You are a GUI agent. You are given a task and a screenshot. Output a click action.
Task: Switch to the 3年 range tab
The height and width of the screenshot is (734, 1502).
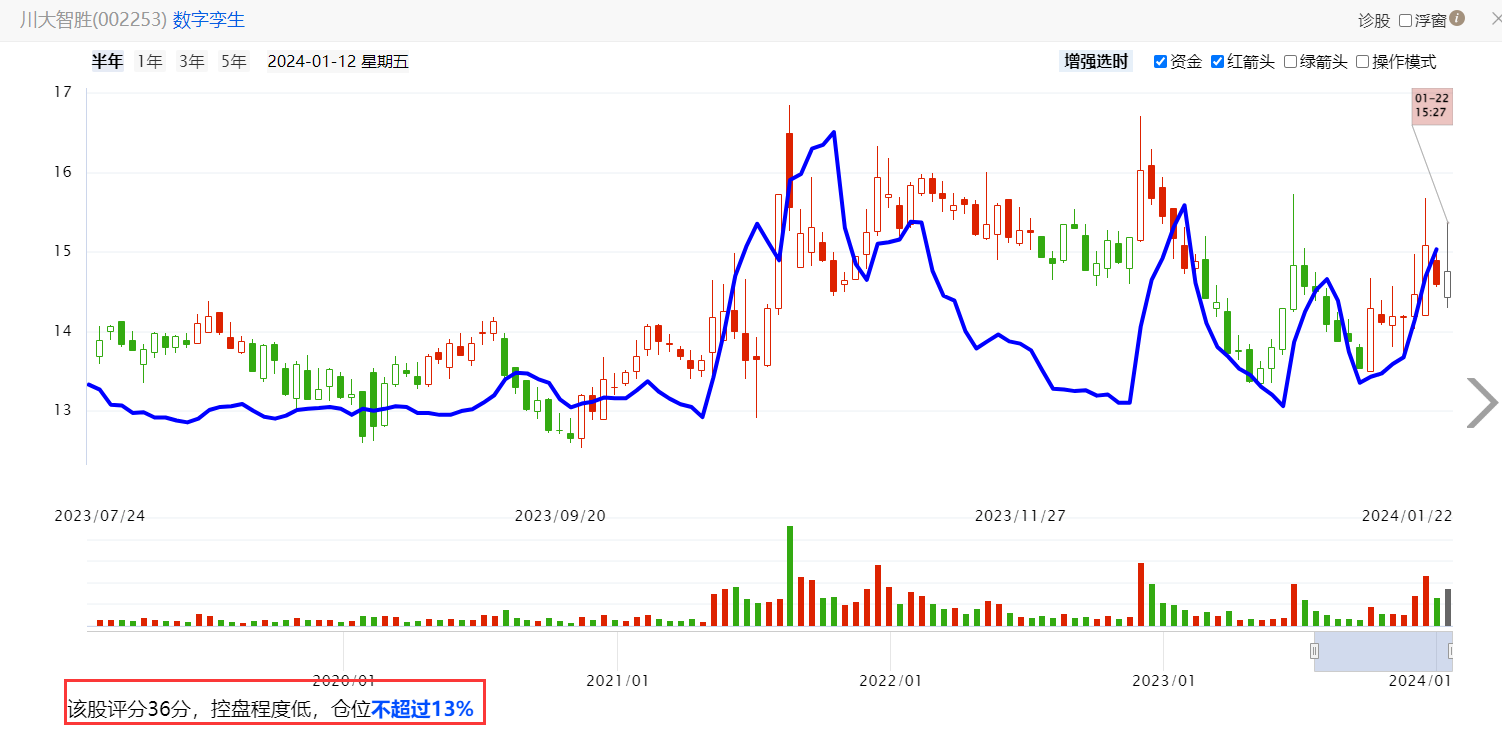(192, 61)
